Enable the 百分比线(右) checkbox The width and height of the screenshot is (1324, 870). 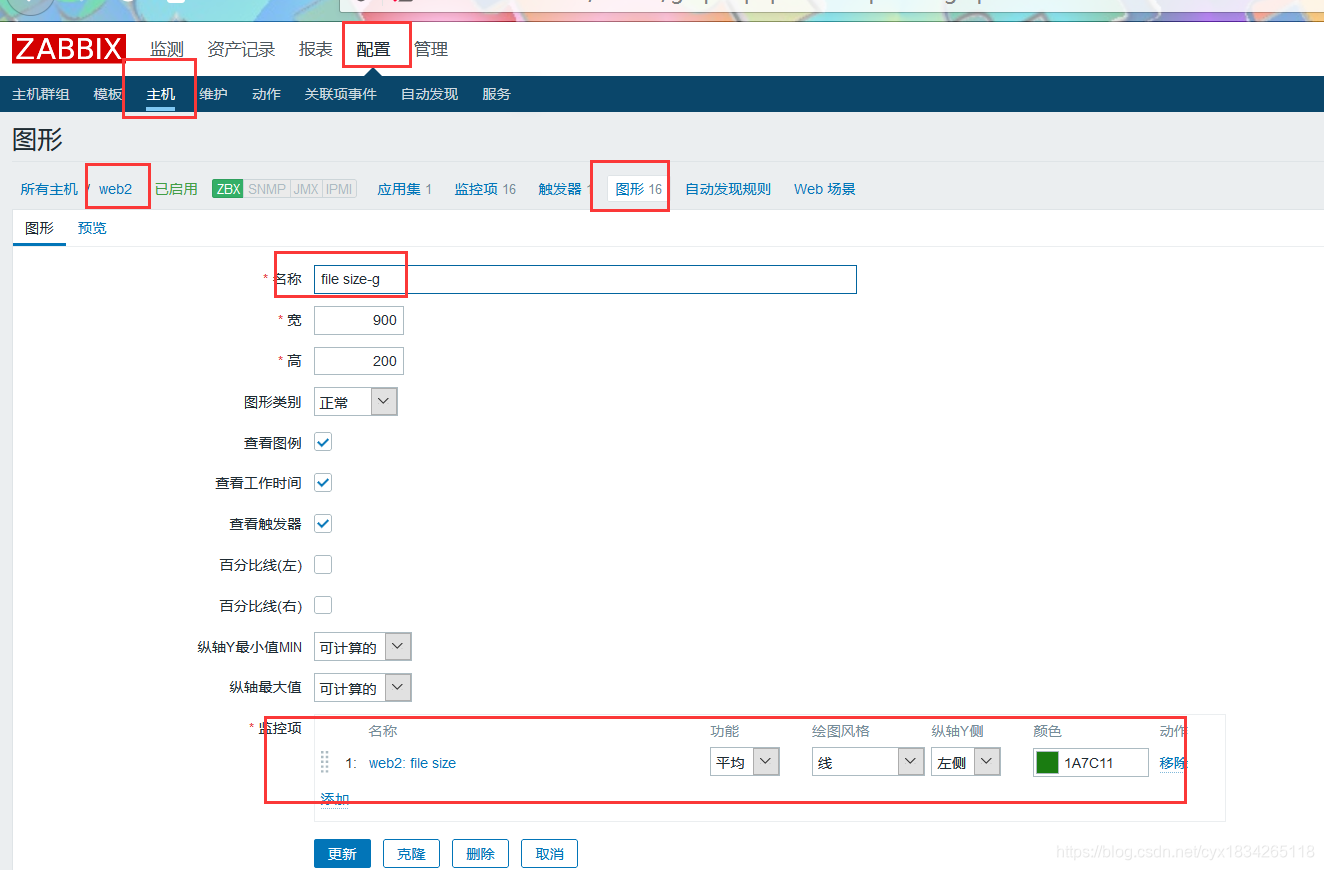click(323, 606)
